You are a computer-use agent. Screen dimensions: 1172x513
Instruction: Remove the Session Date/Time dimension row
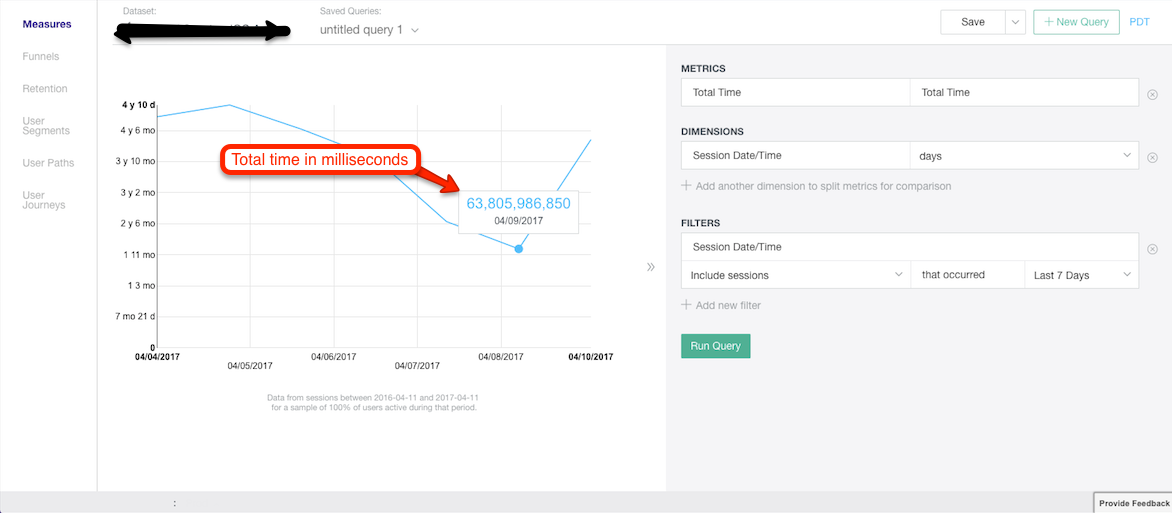coord(1152,157)
